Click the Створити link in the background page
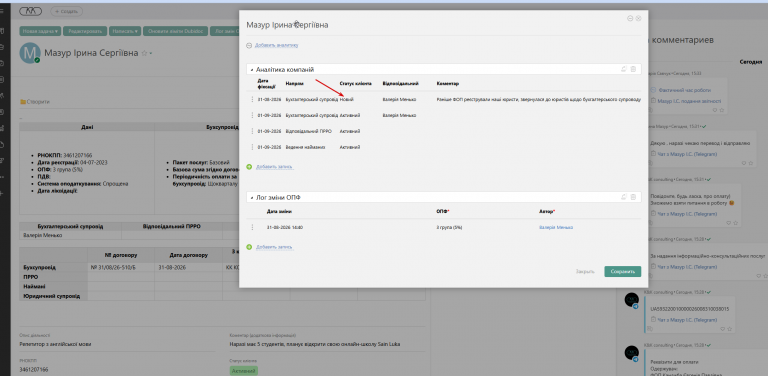Viewport: 768px width, 376px height. click(38, 102)
